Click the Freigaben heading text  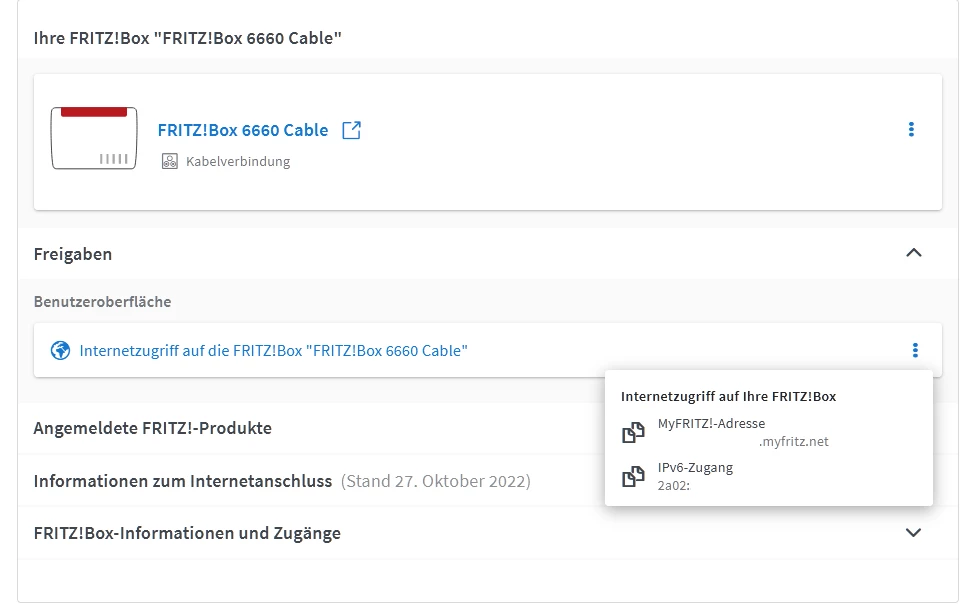click(x=73, y=254)
